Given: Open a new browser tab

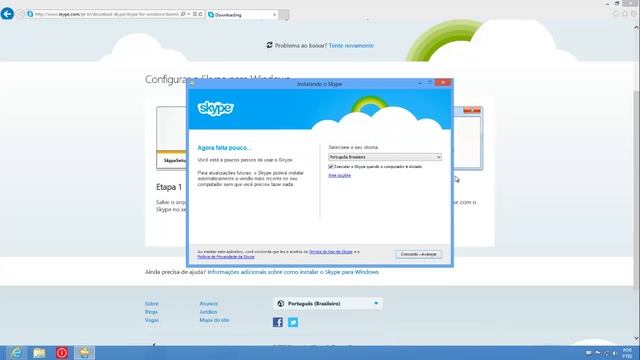Looking at the screenshot, I should point(284,15).
